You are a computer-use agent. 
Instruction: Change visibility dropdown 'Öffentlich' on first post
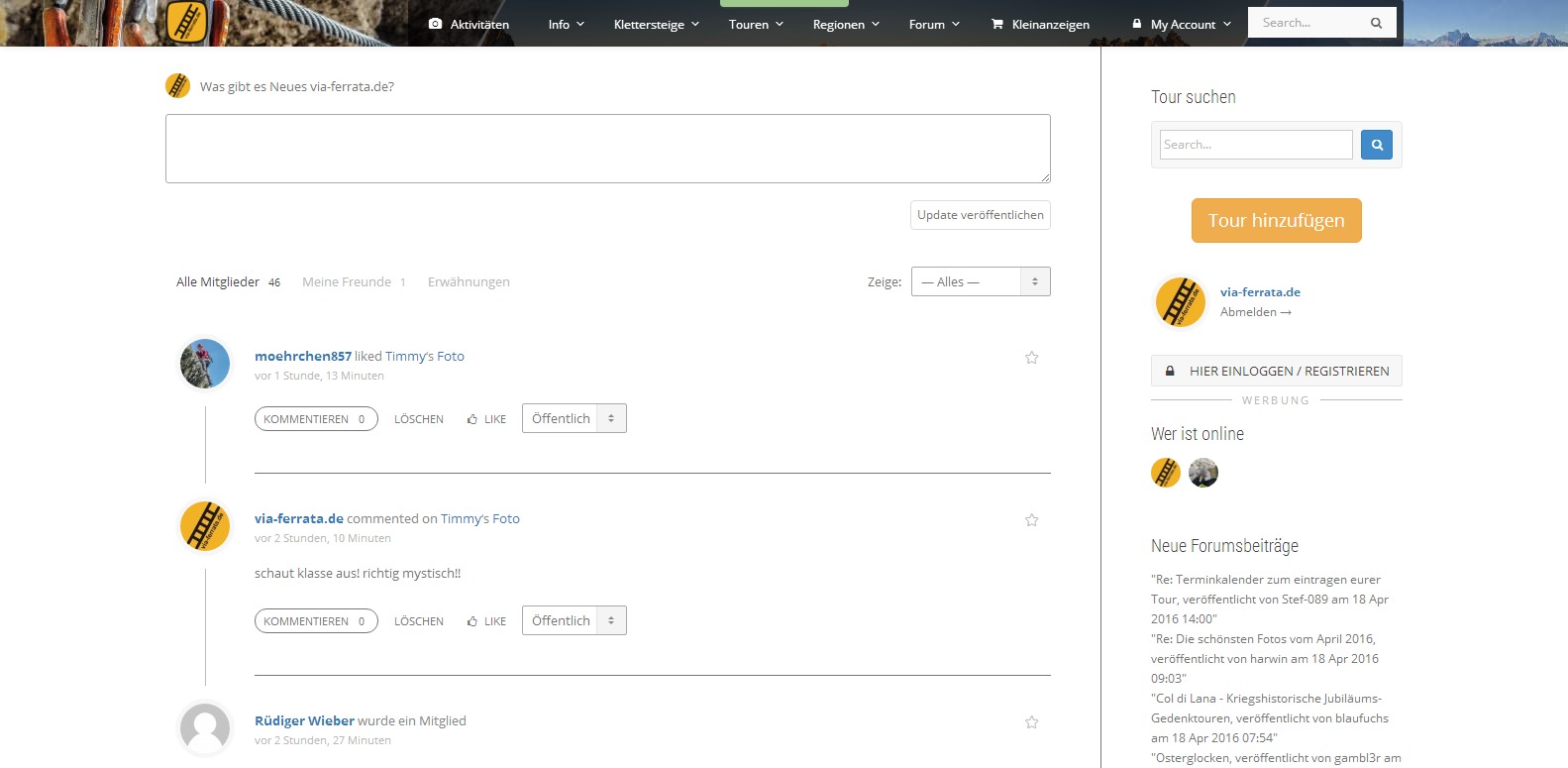574,418
